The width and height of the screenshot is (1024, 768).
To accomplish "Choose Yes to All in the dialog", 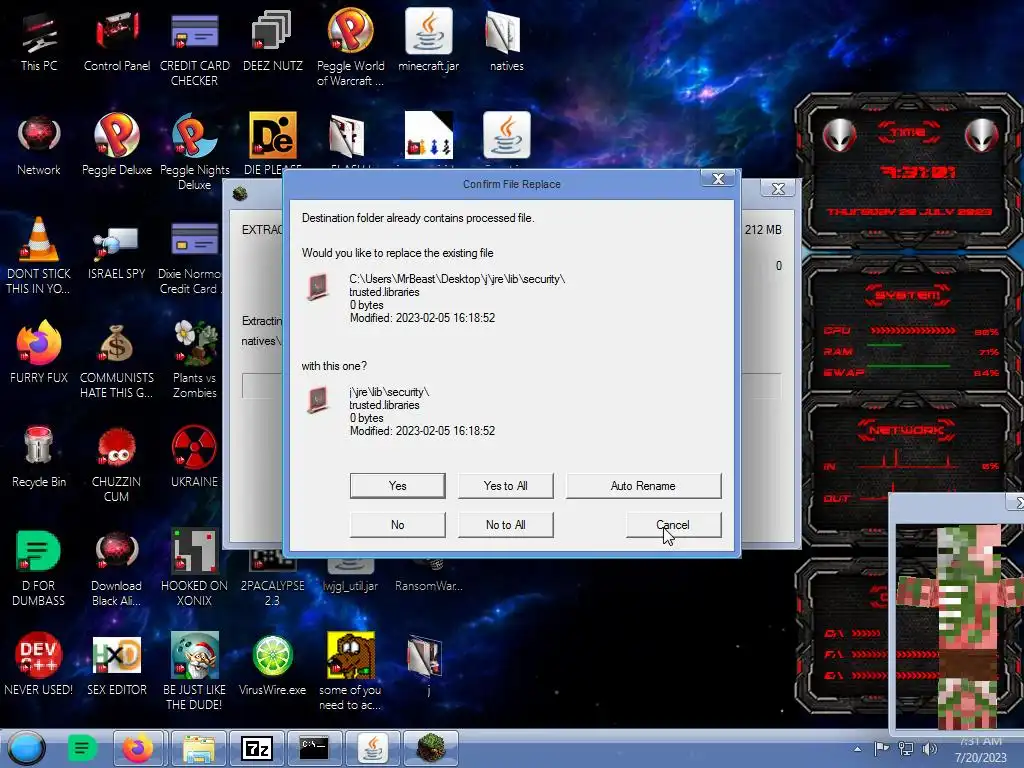I will pos(505,486).
